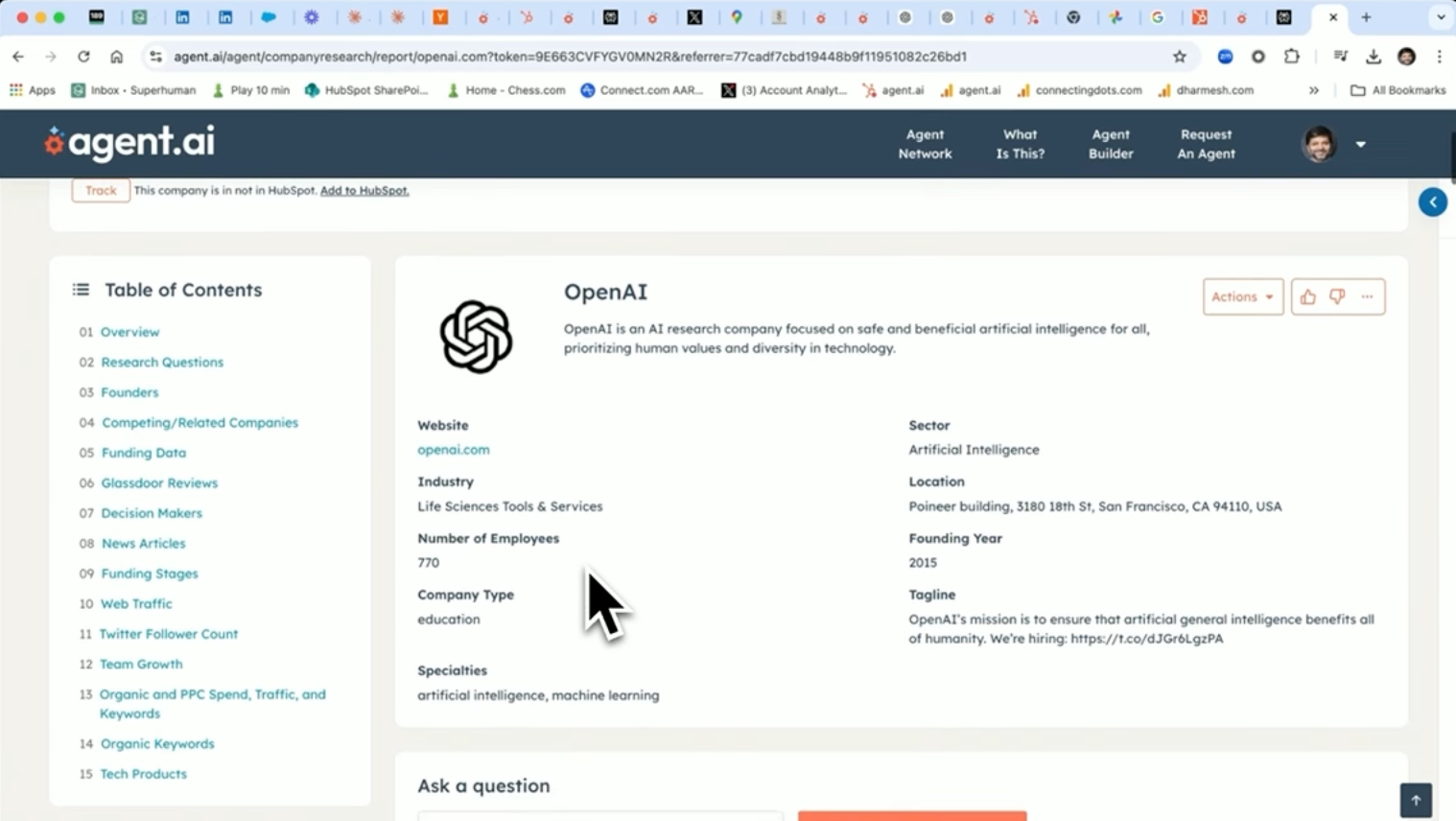Jump to the Funding Data section
This screenshot has height=821, width=1456.
pyautogui.click(x=144, y=453)
